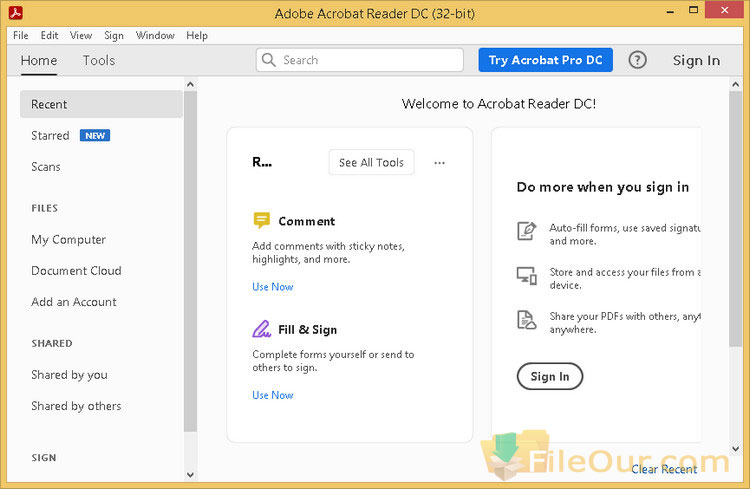Open the three-dot more options menu
The height and width of the screenshot is (489, 750).
pos(440,163)
